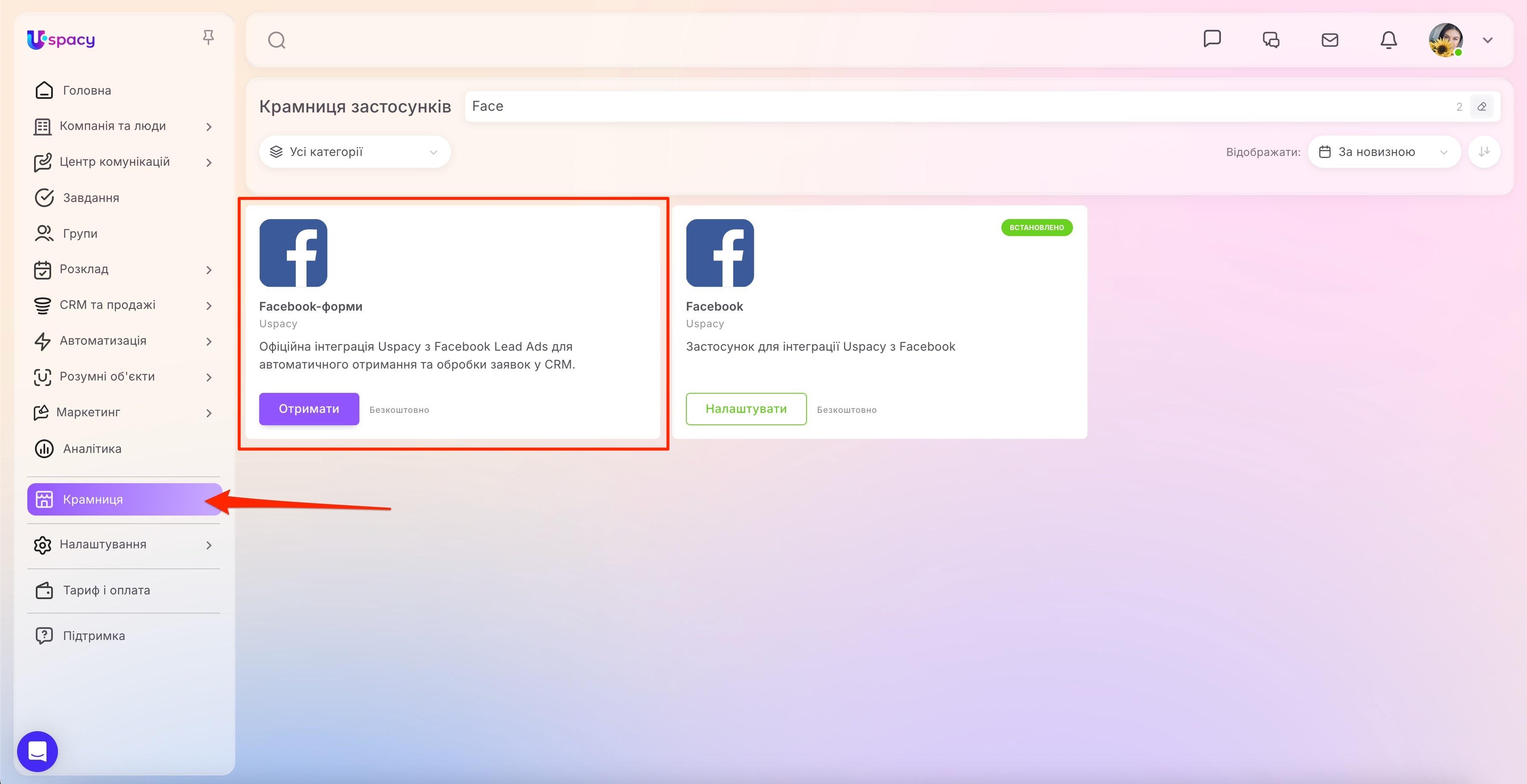This screenshot has width=1527, height=784.
Task: Open the Усі категорії dropdown
Action: tap(355, 152)
